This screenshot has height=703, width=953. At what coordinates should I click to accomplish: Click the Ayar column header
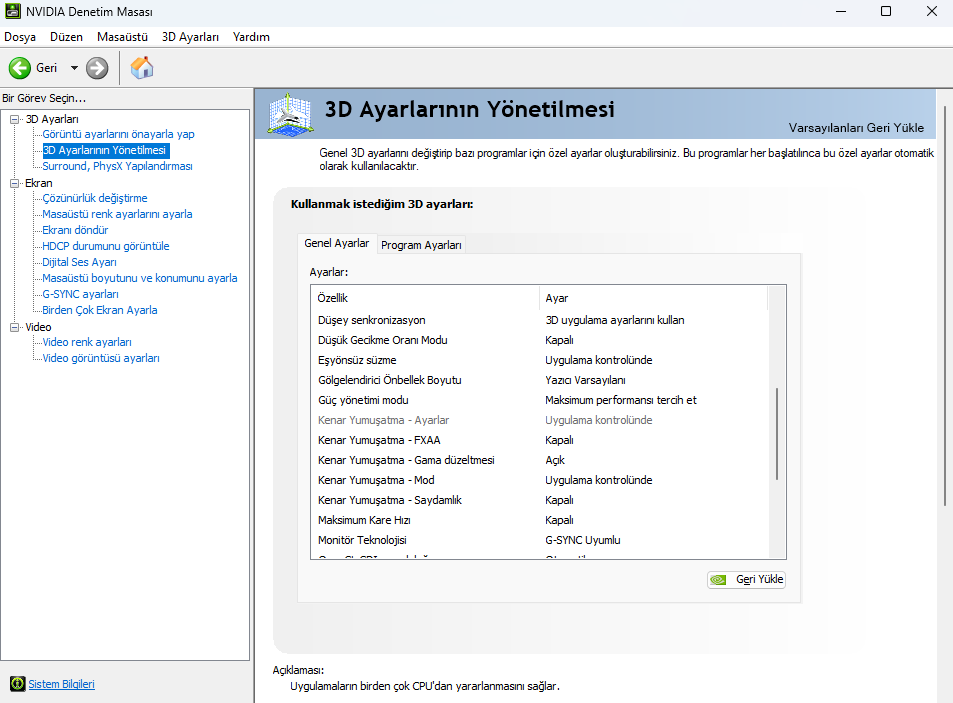[x=653, y=298]
